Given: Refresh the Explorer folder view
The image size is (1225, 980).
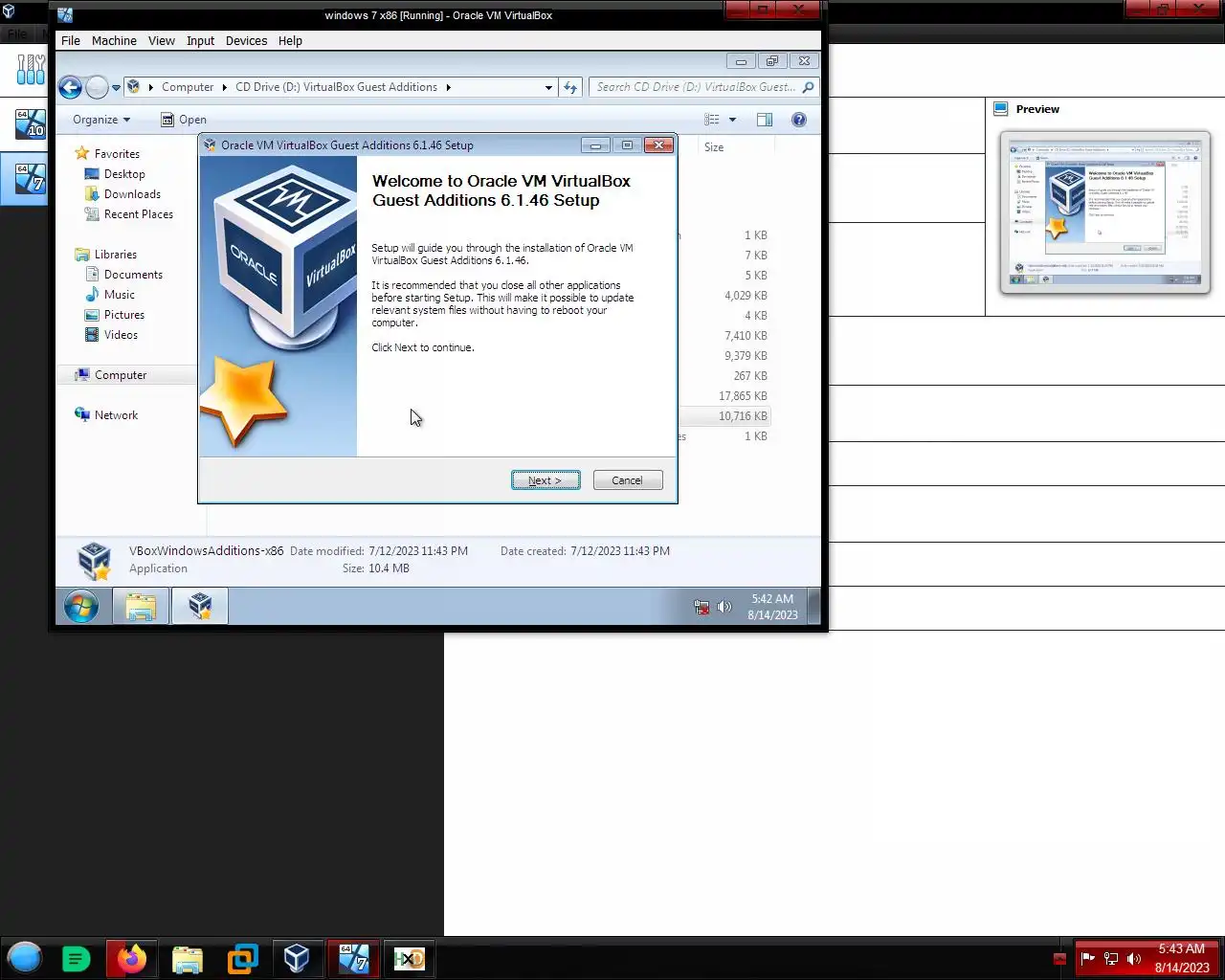Looking at the screenshot, I should click(570, 87).
